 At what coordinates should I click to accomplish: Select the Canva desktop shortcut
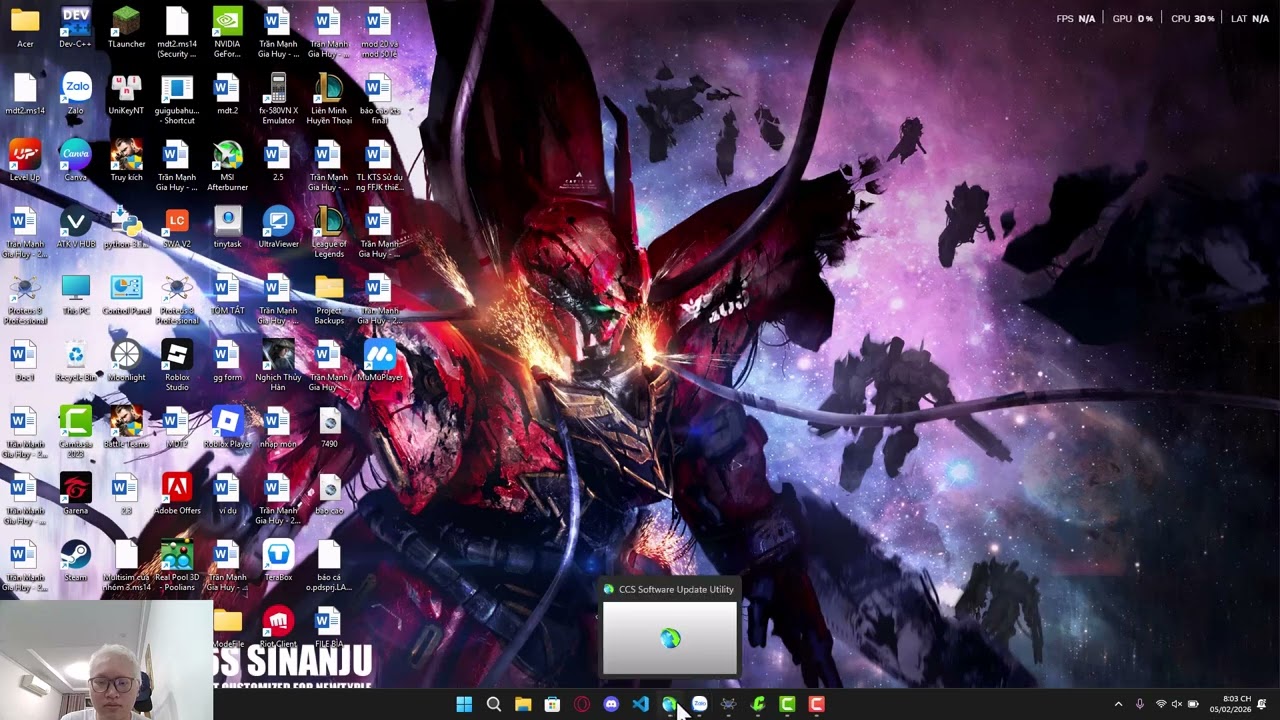pyautogui.click(x=76, y=160)
